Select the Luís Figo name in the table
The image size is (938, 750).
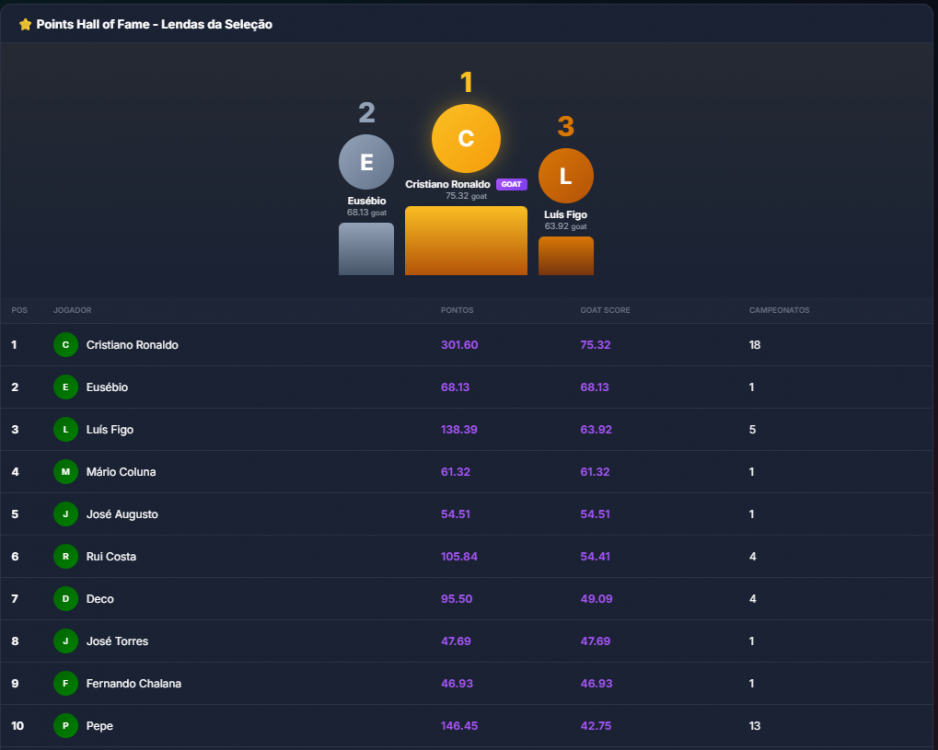click(x=110, y=429)
